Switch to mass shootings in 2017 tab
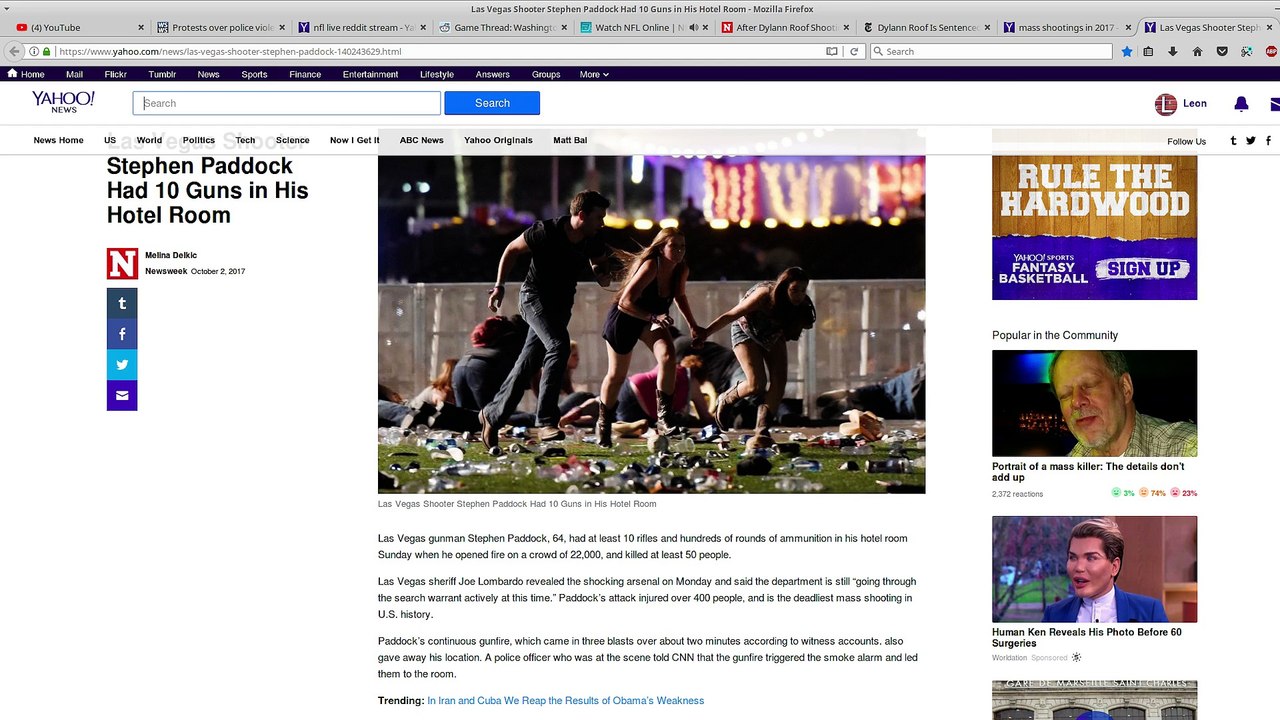The height and width of the screenshot is (720, 1280). [x=1068, y=27]
